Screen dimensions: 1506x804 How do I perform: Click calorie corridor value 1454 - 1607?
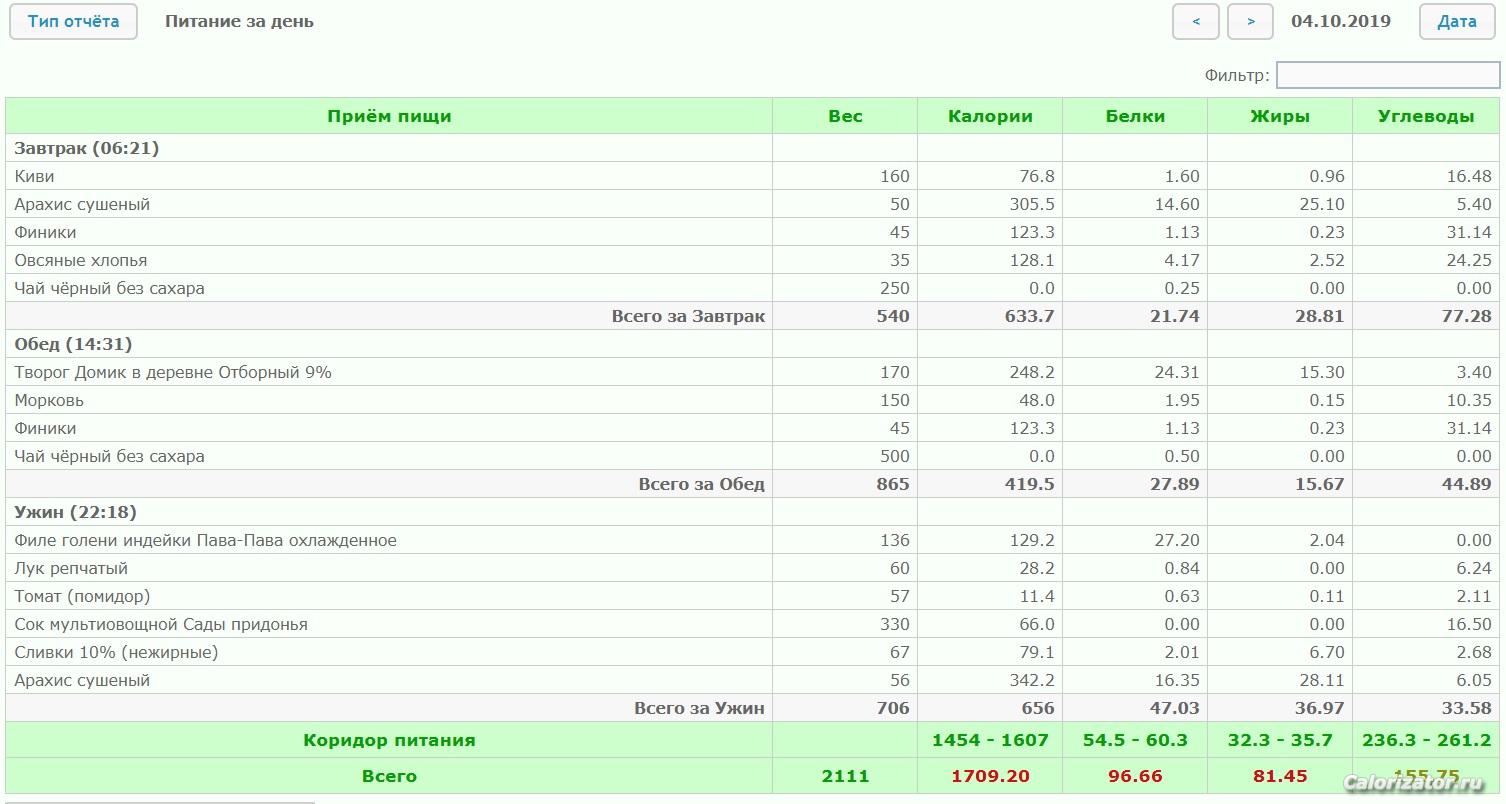pyautogui.click(x=990, y=740)
